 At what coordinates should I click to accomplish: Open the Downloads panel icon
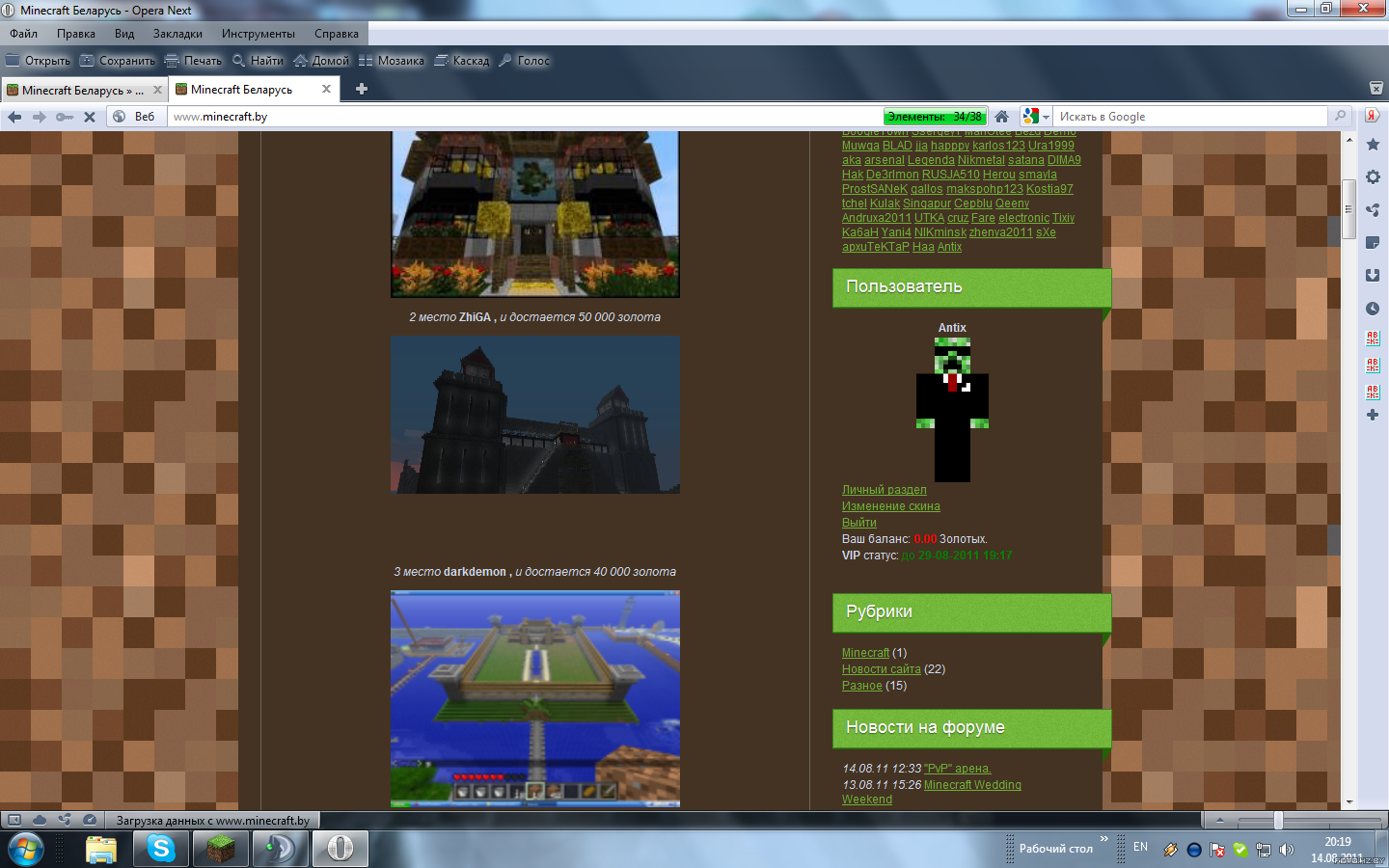(x=1373, y=276)
